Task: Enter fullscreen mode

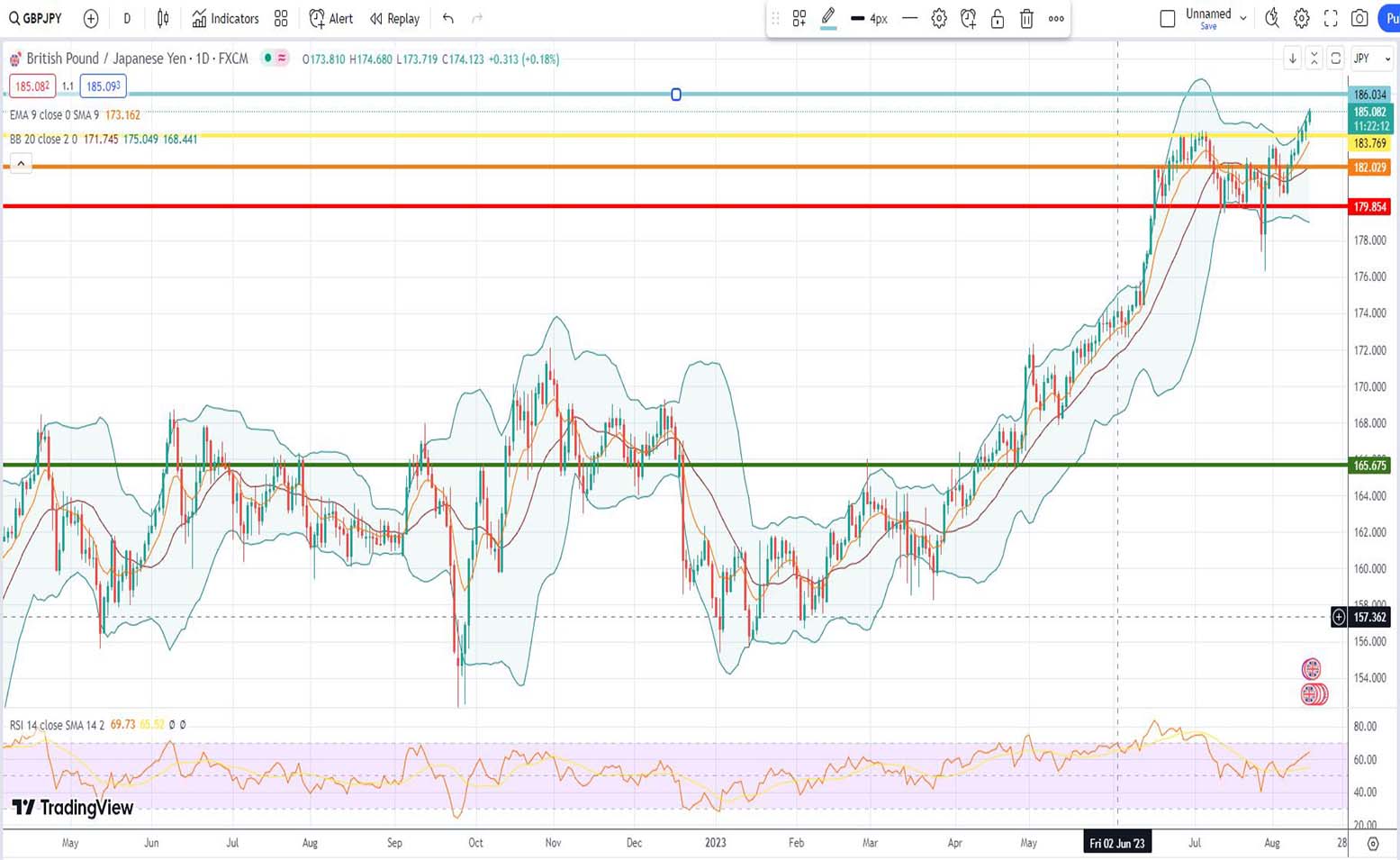Action: (x=1331, y=18)
